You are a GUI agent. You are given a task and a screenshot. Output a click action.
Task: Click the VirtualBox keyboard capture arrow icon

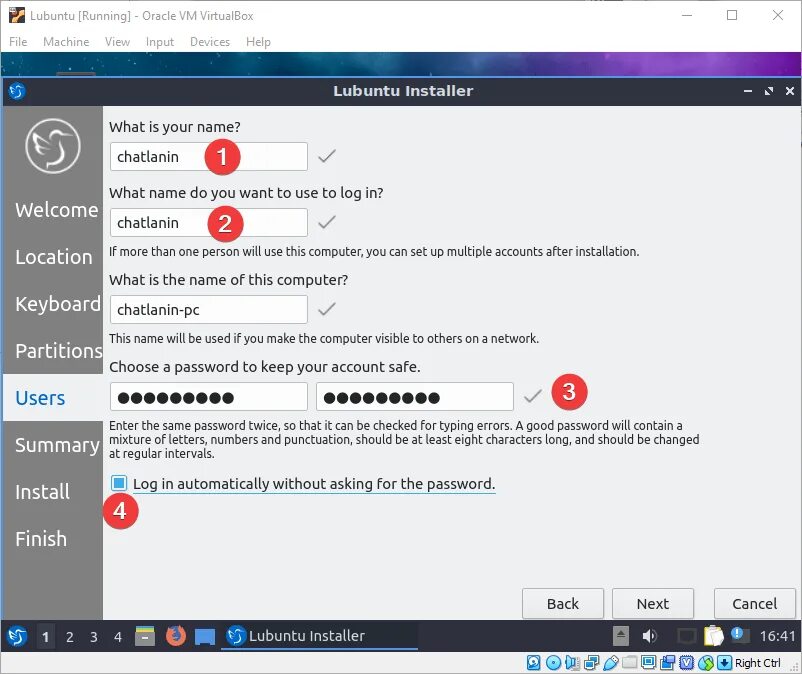(x=724, y=663)
